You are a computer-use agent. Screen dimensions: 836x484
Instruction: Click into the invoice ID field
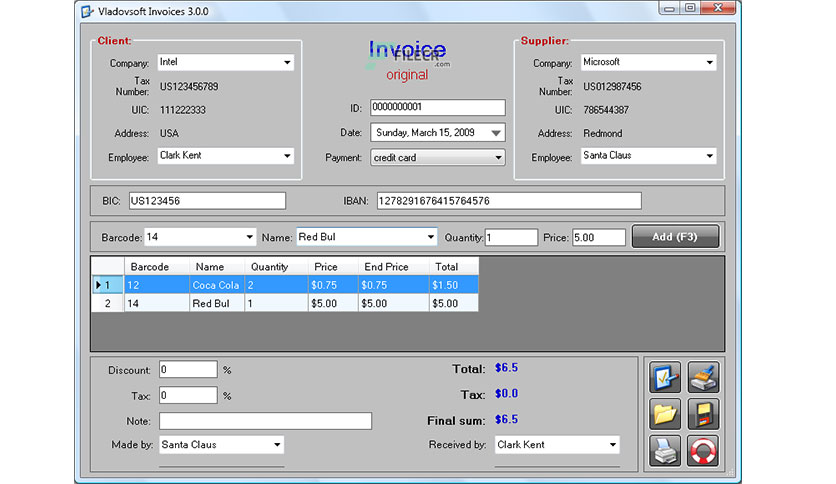coord(437,107)
